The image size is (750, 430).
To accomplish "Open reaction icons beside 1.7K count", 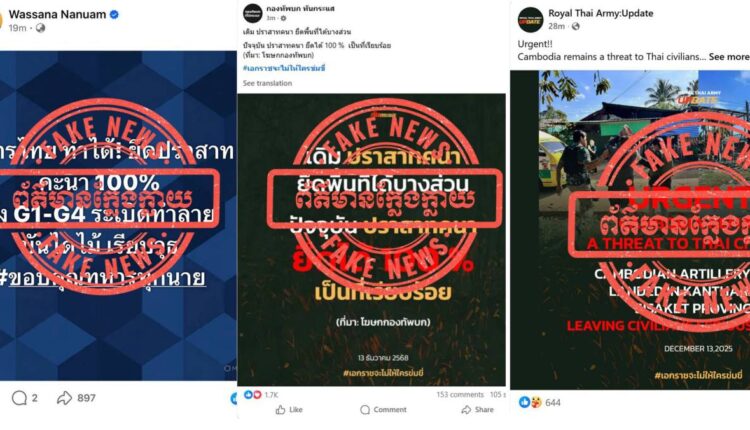I will pyautogui.click(x=253, y=395).
